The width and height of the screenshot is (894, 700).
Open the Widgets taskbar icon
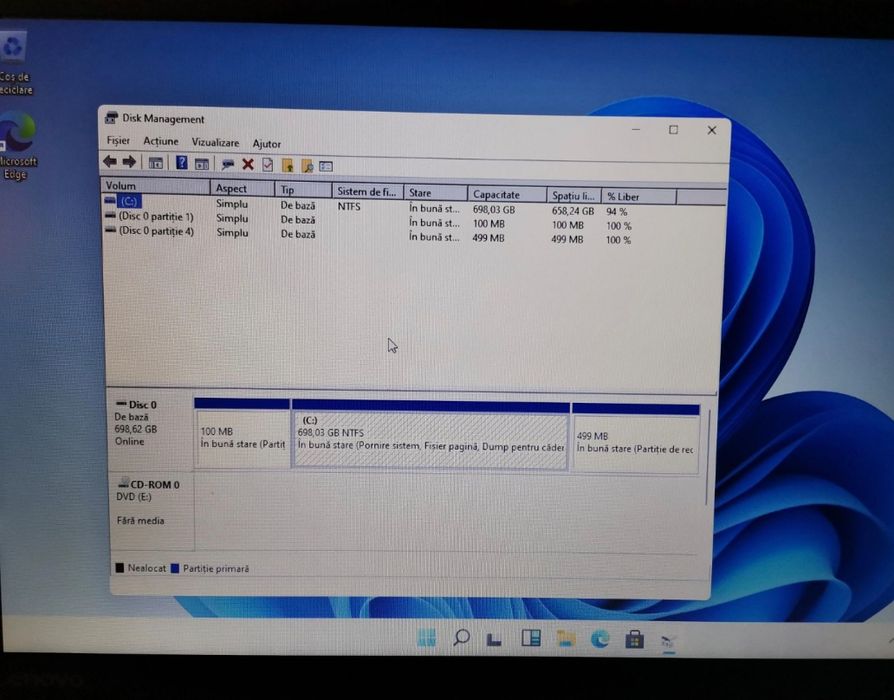pyautogui.click(x=531, y=638)
